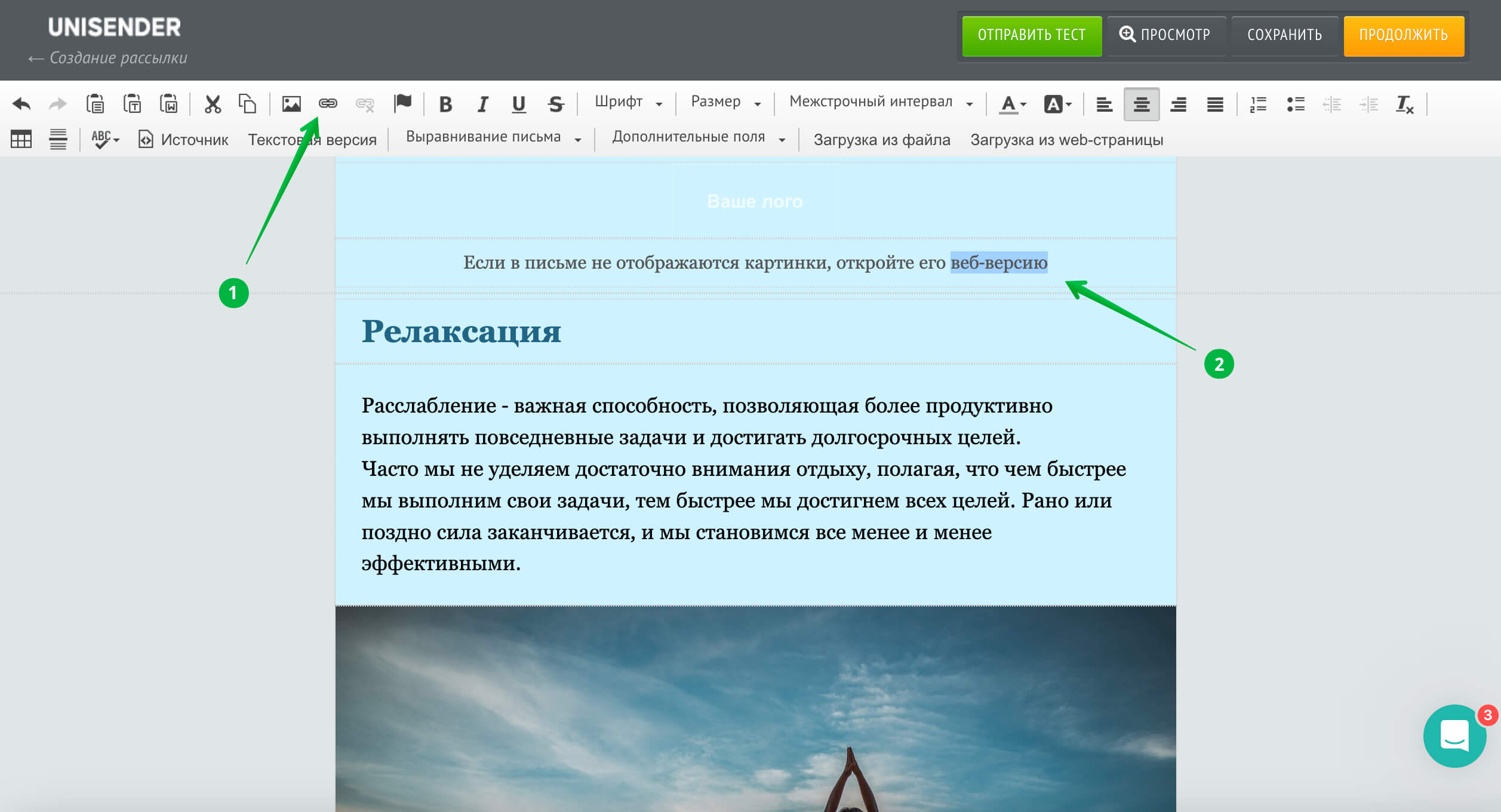Switch to Источник source view

pyautogui.click(x=183, y=140)
